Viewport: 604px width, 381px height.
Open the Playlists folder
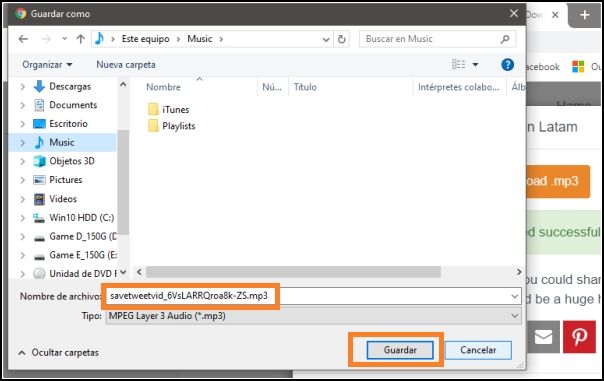coord(171,126)
